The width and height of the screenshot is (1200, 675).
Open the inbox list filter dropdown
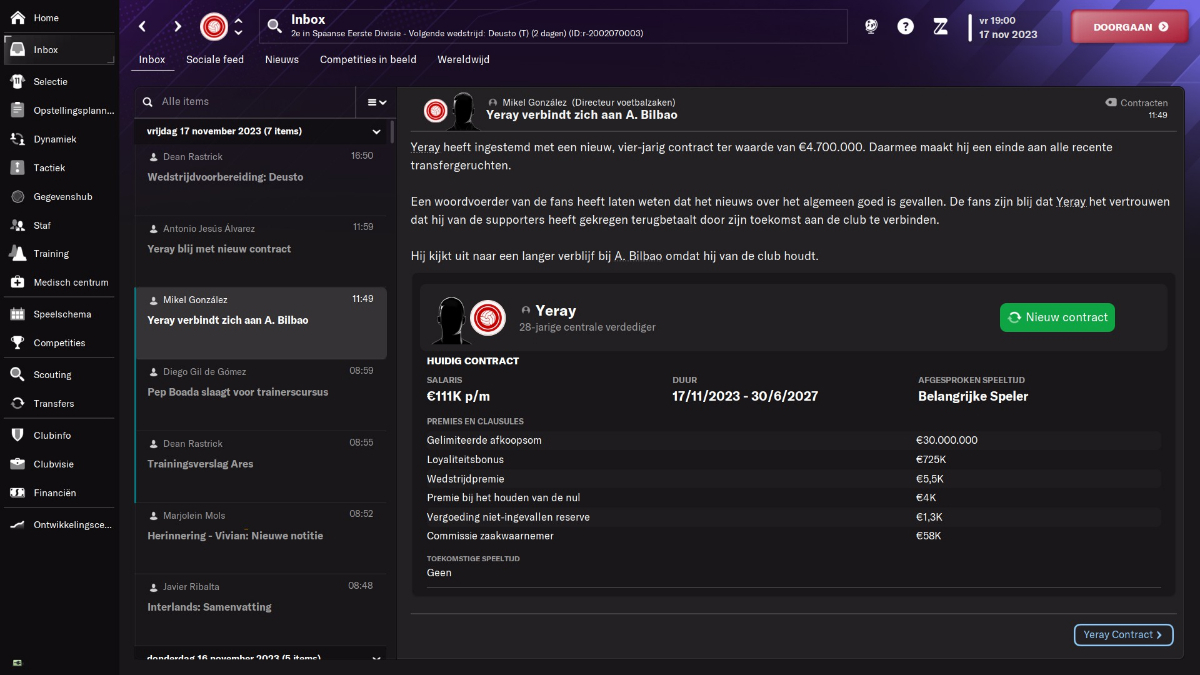click(376, 102)
